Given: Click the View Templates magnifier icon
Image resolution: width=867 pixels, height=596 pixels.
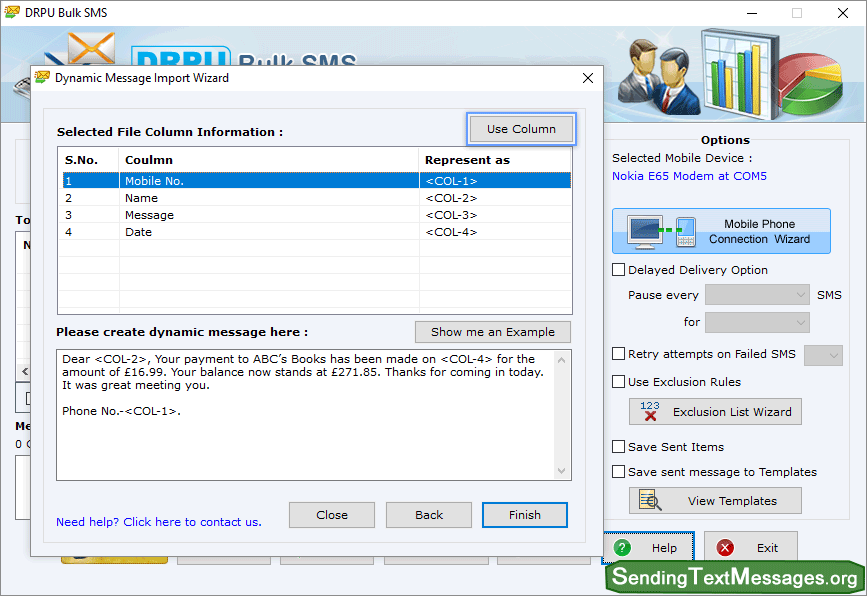Looking at the screenshot, I should pyautogui.click(x=650, y=500).
